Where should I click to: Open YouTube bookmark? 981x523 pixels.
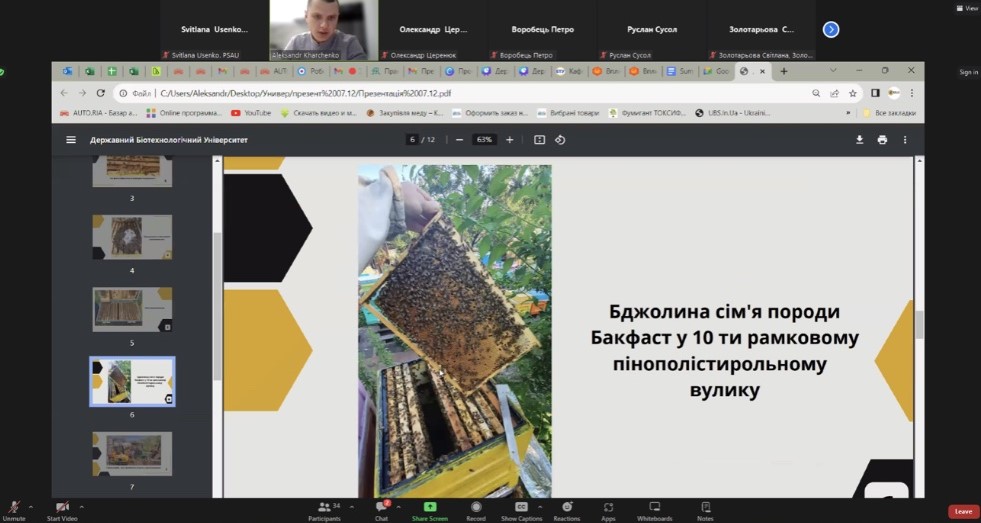coord(252,113)
